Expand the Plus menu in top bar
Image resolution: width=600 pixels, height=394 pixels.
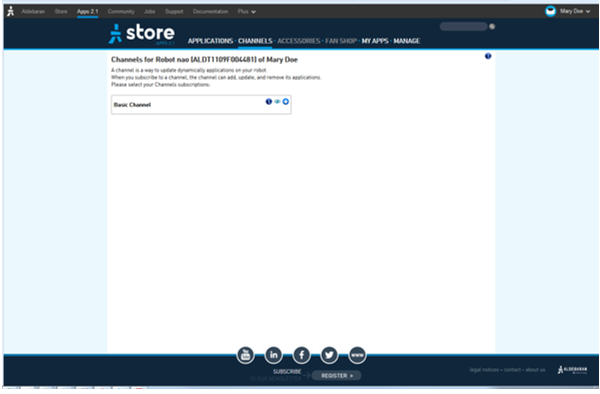246,11
